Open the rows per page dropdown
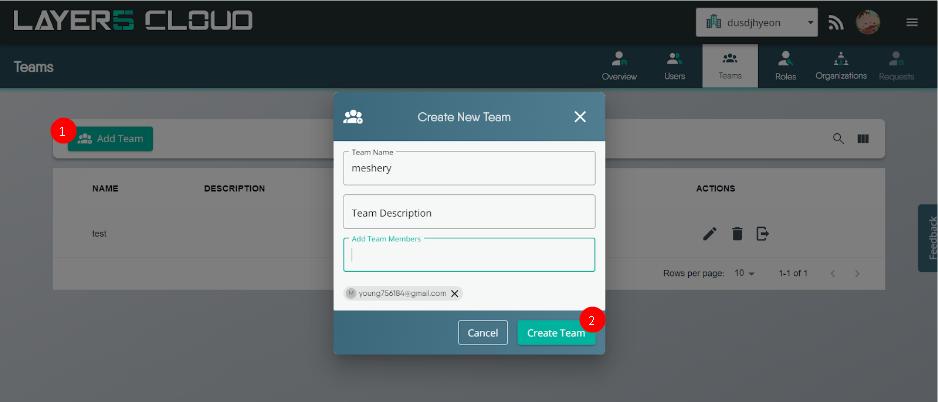 745,273
